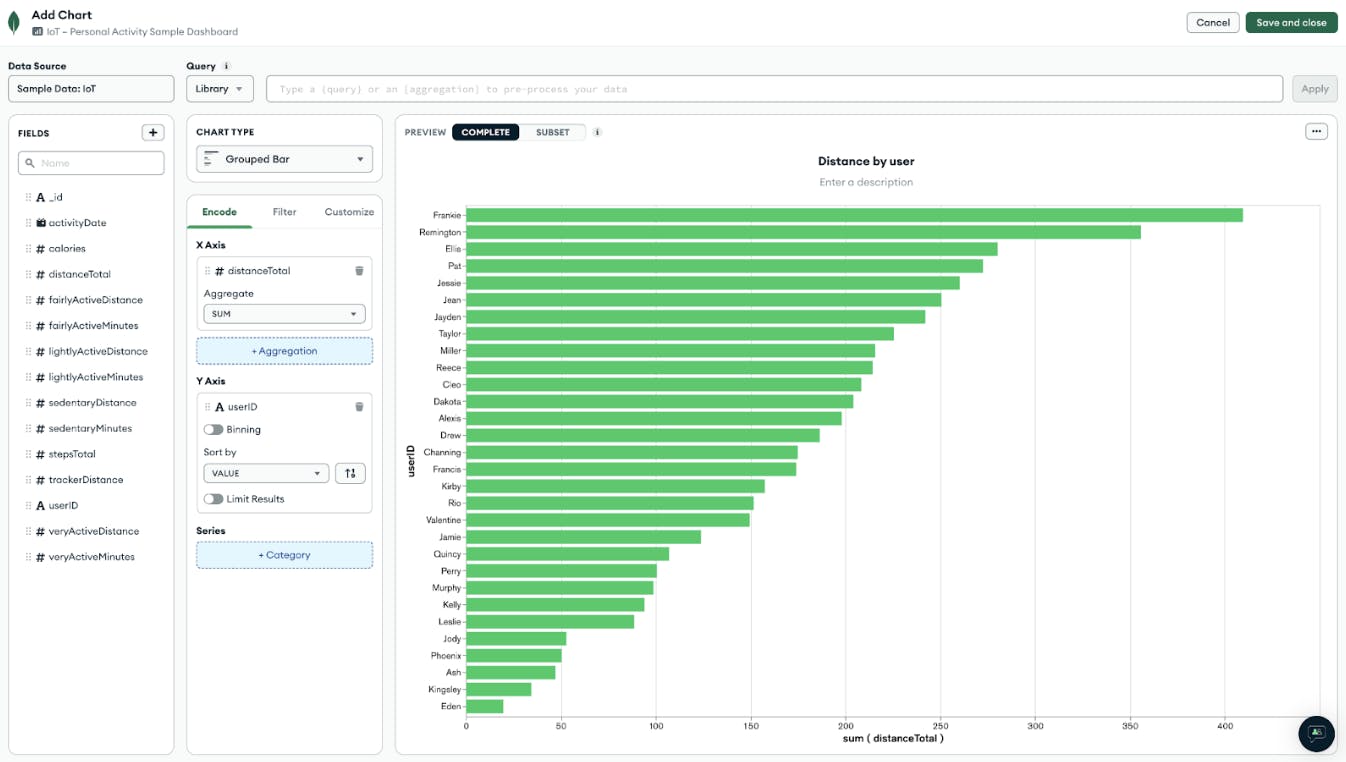Select the lightlyActiveDistance field
The image size is (1346, 762).
coord(98,351)
